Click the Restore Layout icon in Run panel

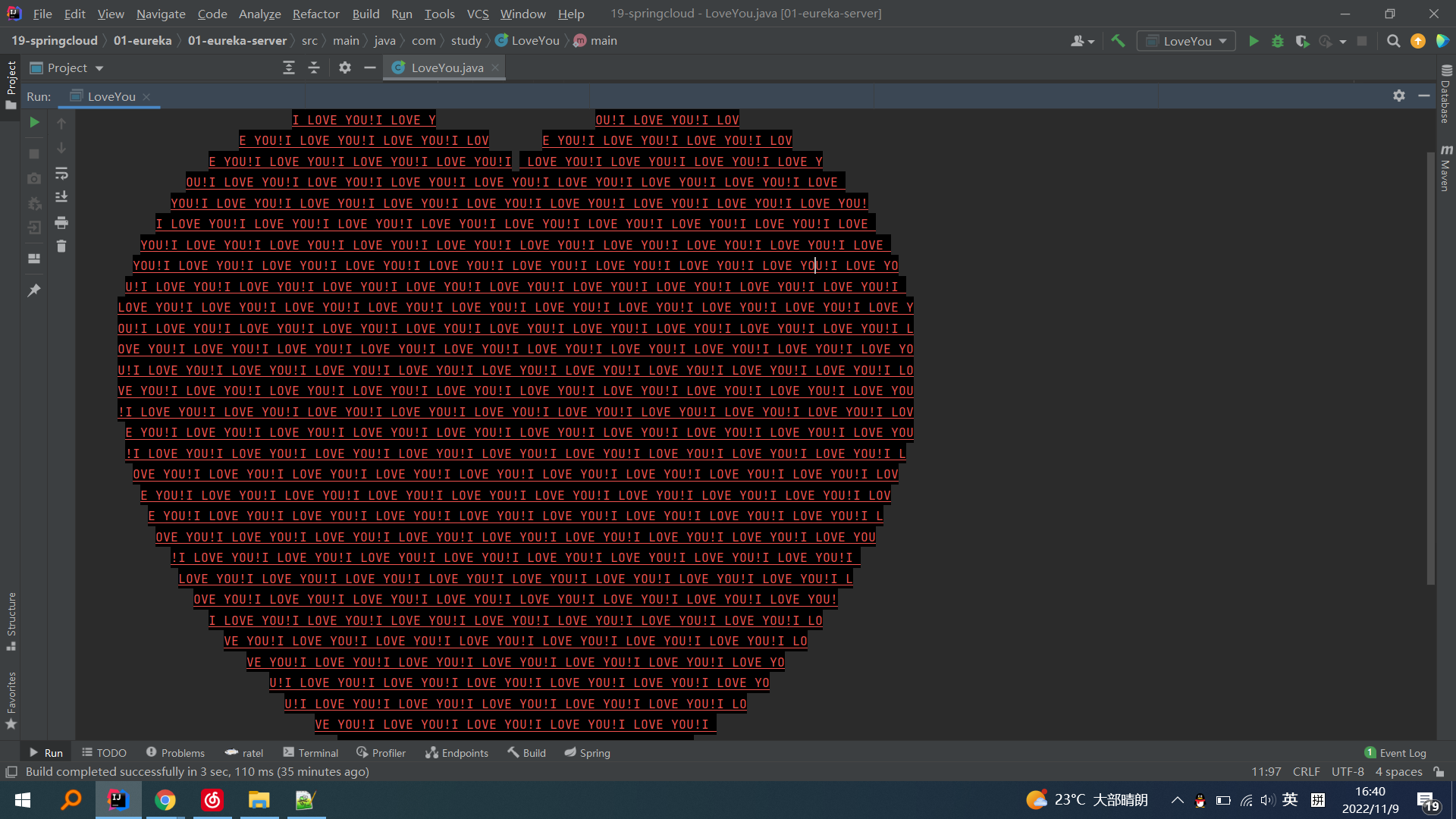(x=34, y=259)
